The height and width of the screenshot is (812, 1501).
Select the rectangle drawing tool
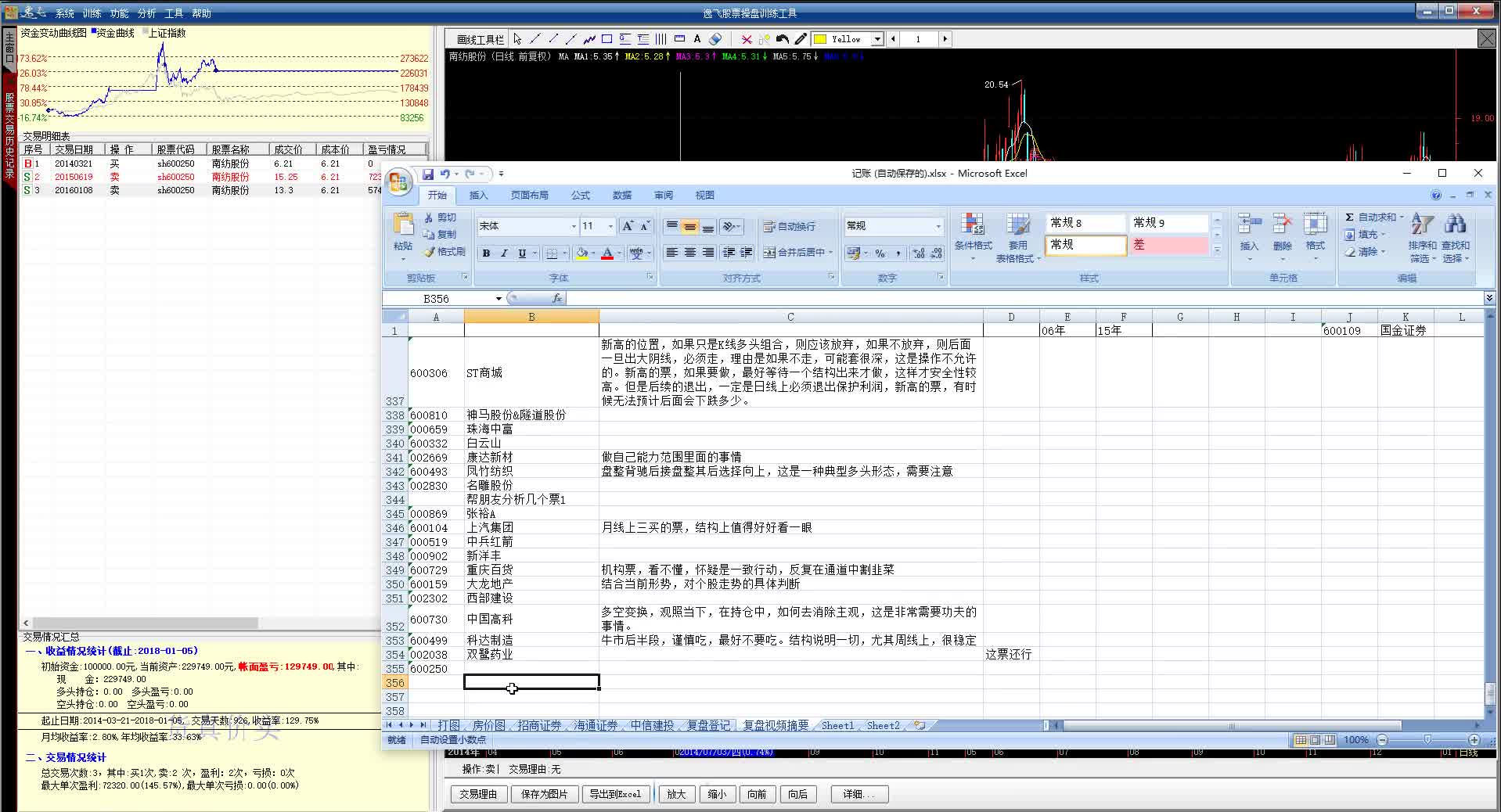coord(607,39)
